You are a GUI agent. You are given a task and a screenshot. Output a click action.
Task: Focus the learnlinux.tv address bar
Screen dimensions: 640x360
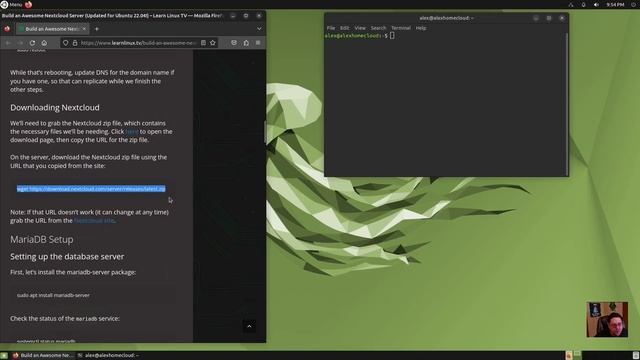pos(138,43)
